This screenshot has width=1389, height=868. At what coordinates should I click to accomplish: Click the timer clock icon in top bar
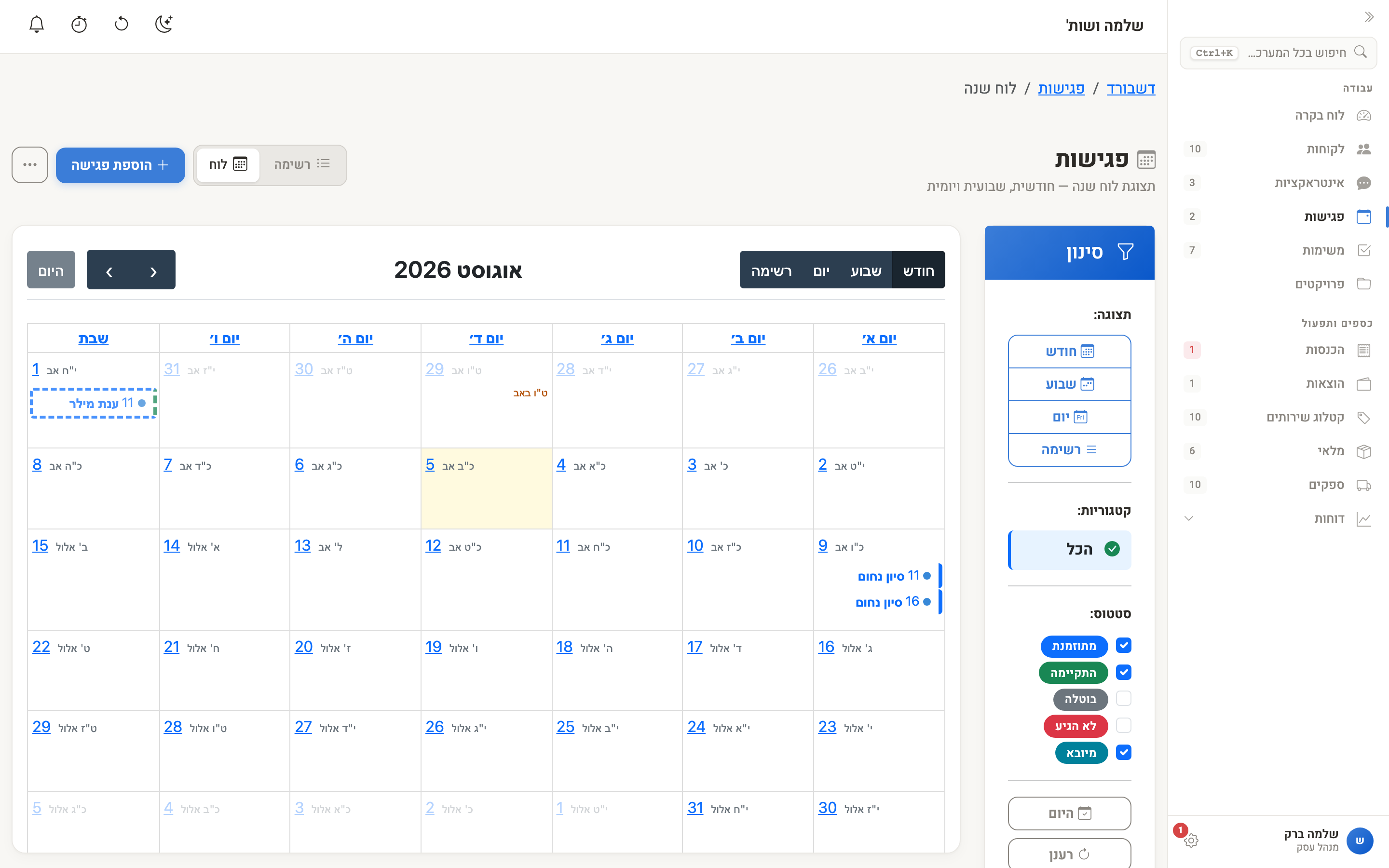(79, 24)
